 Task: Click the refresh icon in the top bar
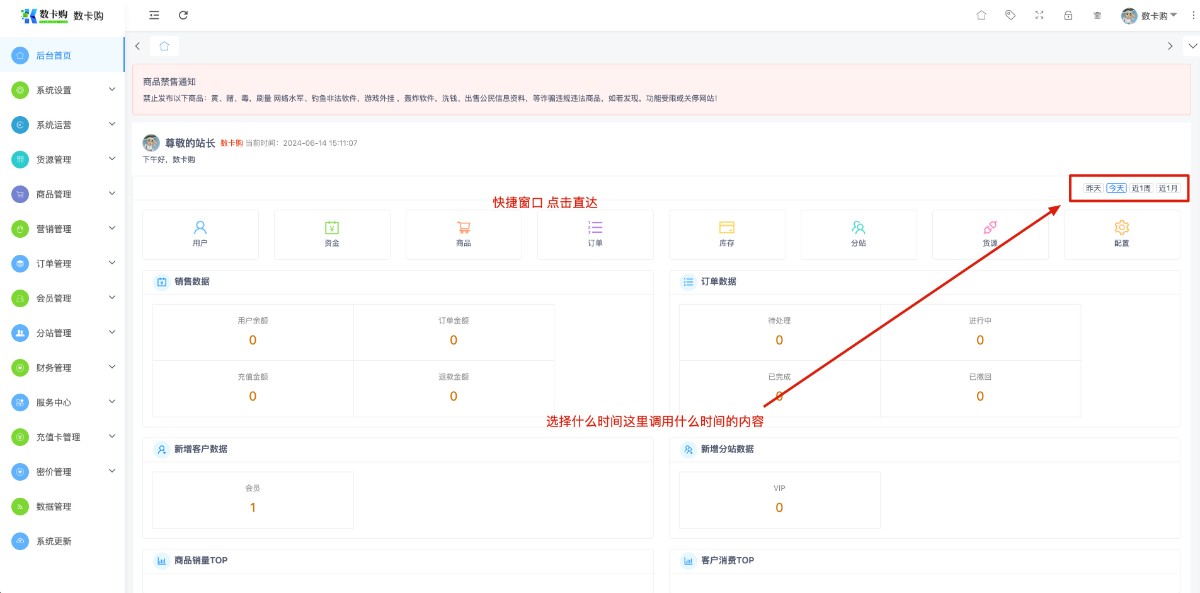pos(183,15)
